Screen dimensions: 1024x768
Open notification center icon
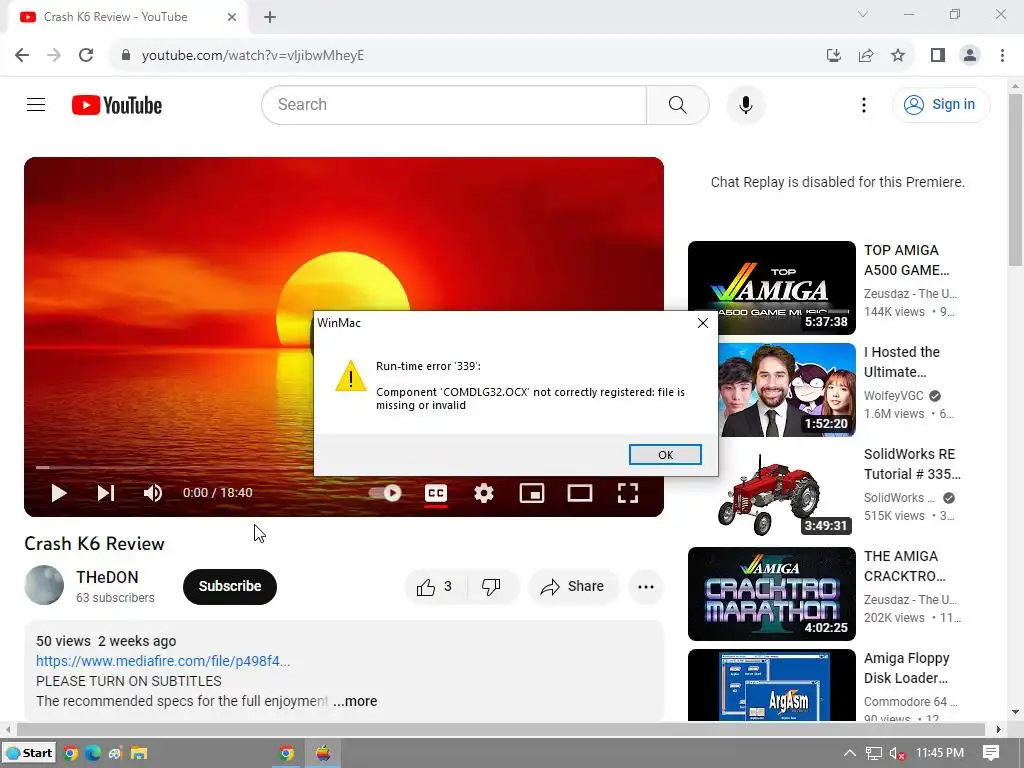pyautogui.click(x=991, y=753)
